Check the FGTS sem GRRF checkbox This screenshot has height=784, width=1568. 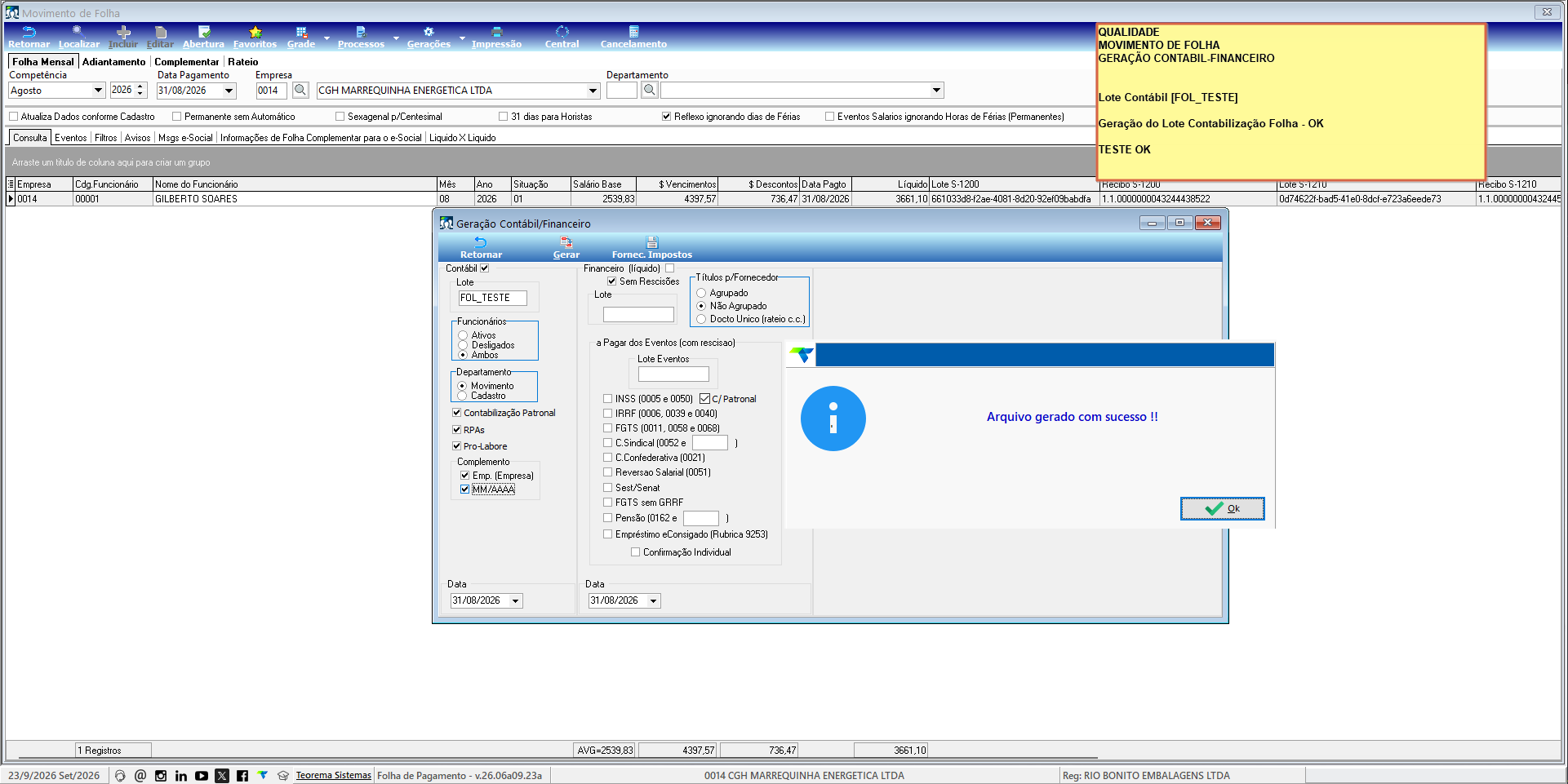[x=607, y=503]
